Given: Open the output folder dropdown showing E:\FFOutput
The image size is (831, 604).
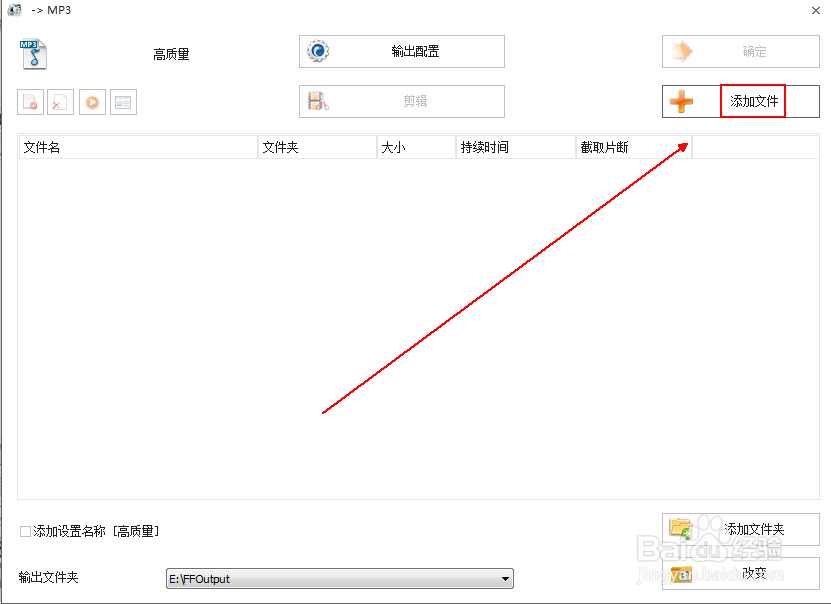Looking at the screenshot, I should point(504,579).
